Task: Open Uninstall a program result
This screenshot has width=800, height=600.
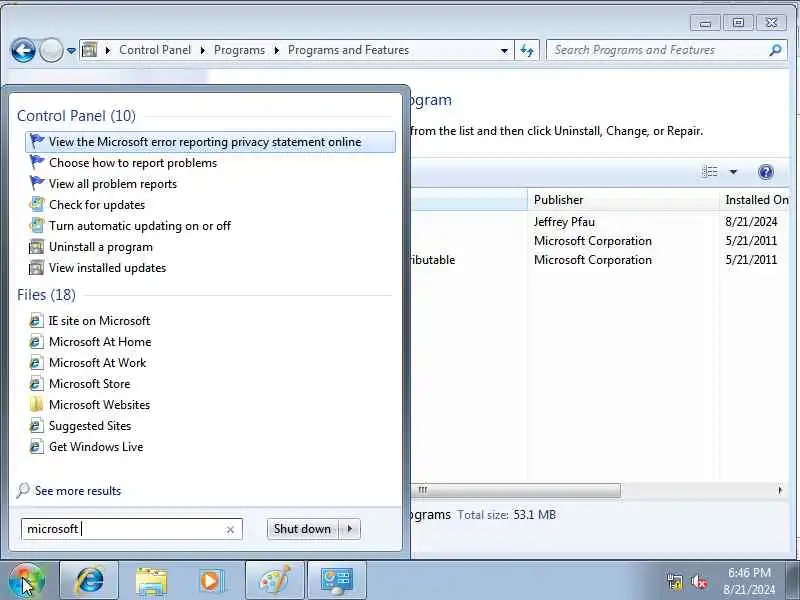Action: tap(101, 247)
